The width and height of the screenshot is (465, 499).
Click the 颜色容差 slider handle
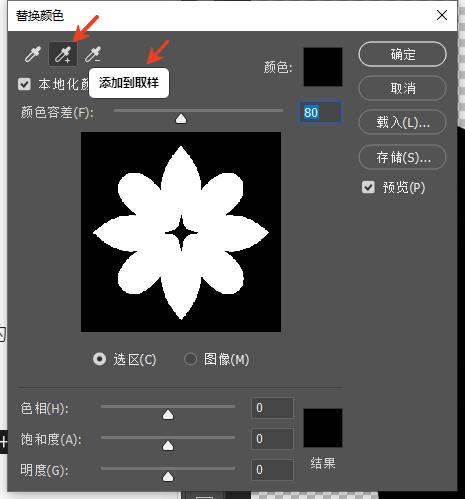[x=181, y=118]
